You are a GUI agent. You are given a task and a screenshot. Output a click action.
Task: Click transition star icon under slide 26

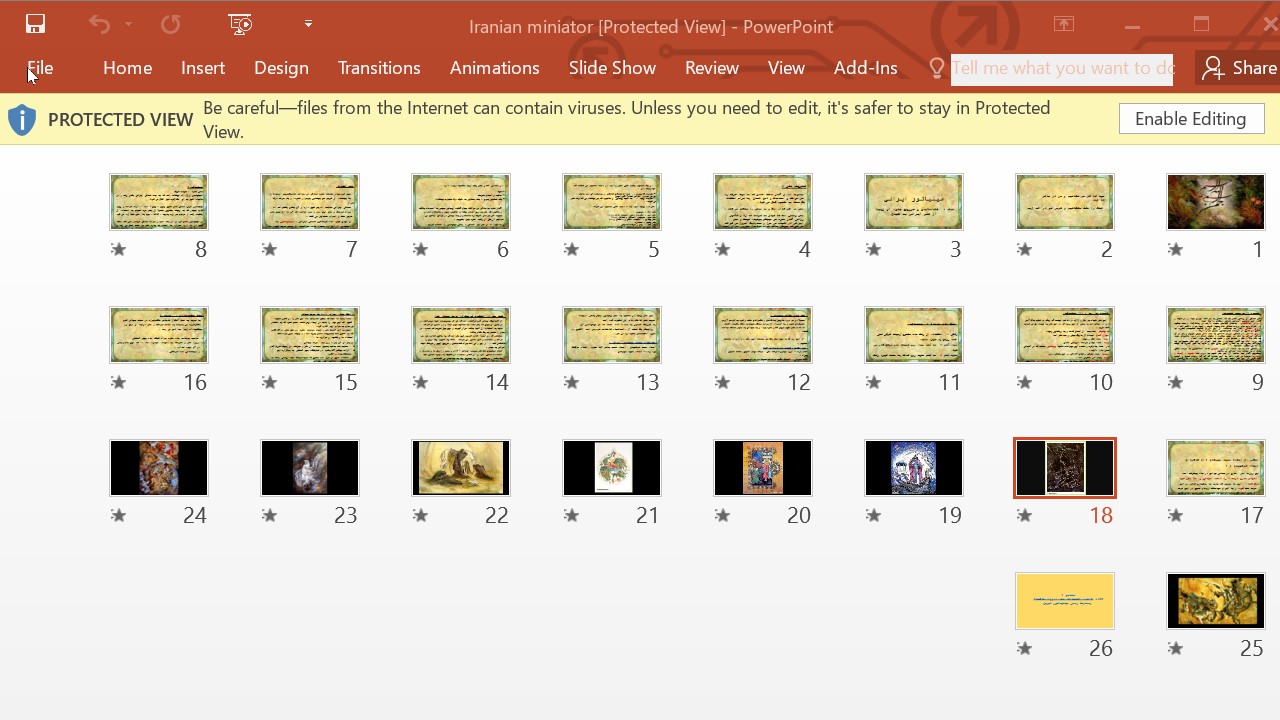pos(1024,648)
